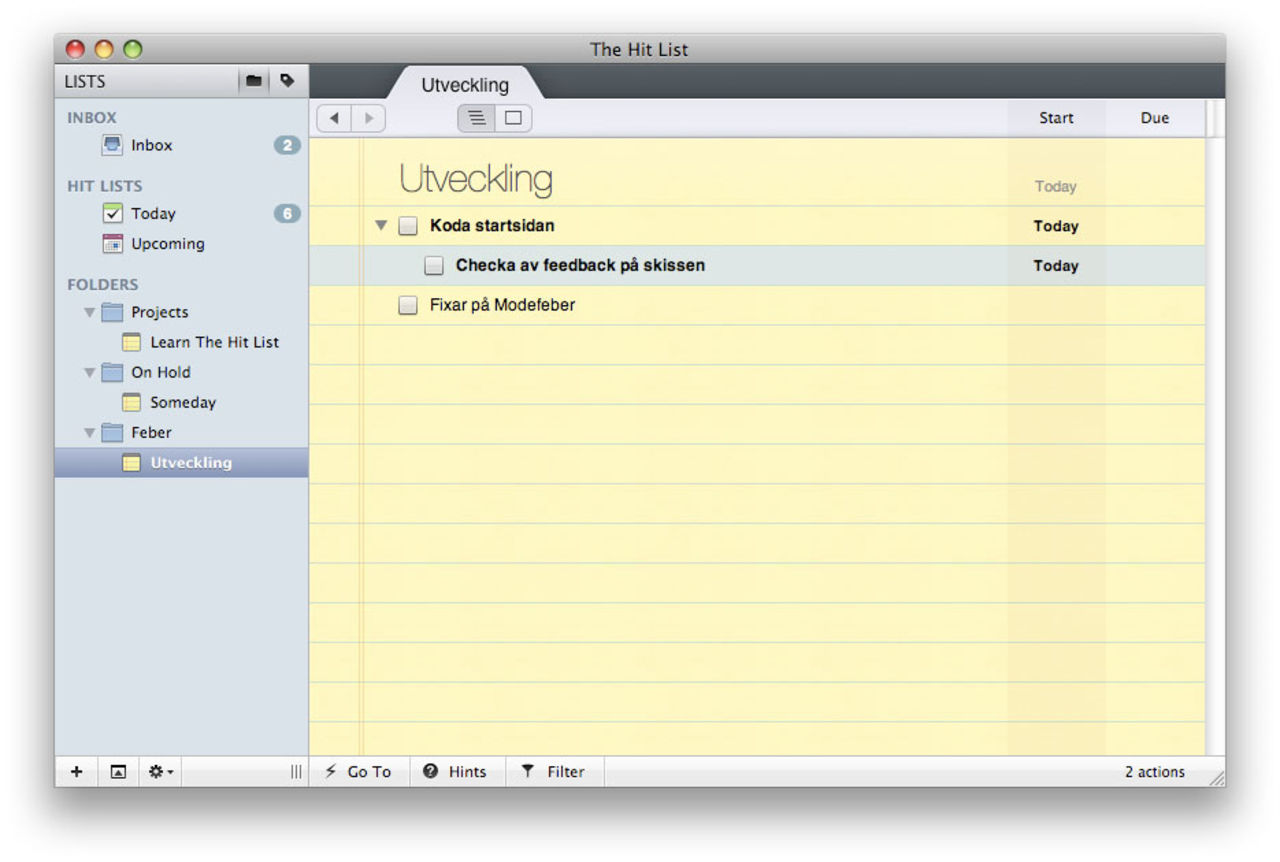Click the Upcoming calendar icon

113,244
